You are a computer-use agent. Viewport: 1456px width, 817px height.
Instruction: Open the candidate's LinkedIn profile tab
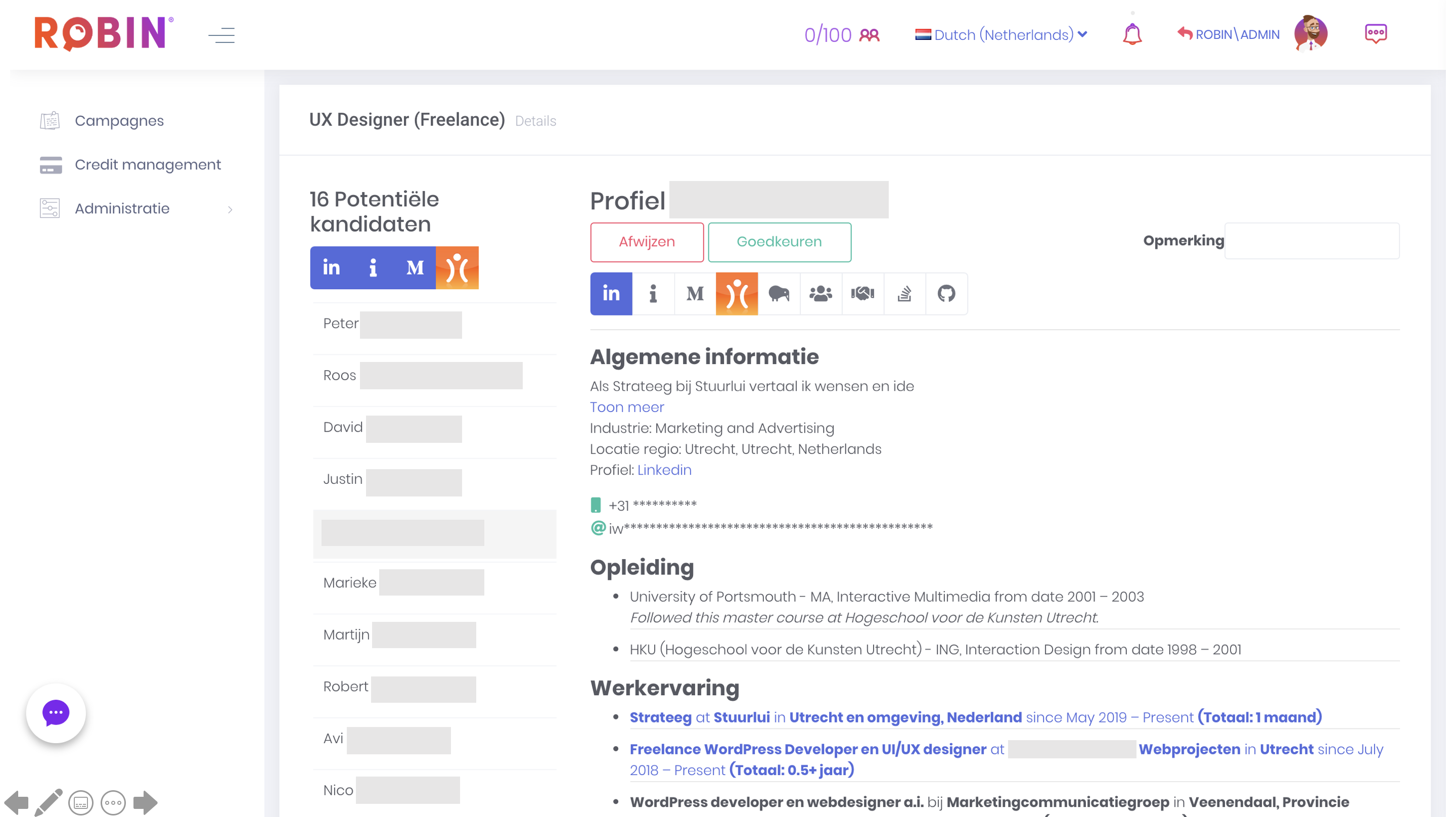(611, 293)
